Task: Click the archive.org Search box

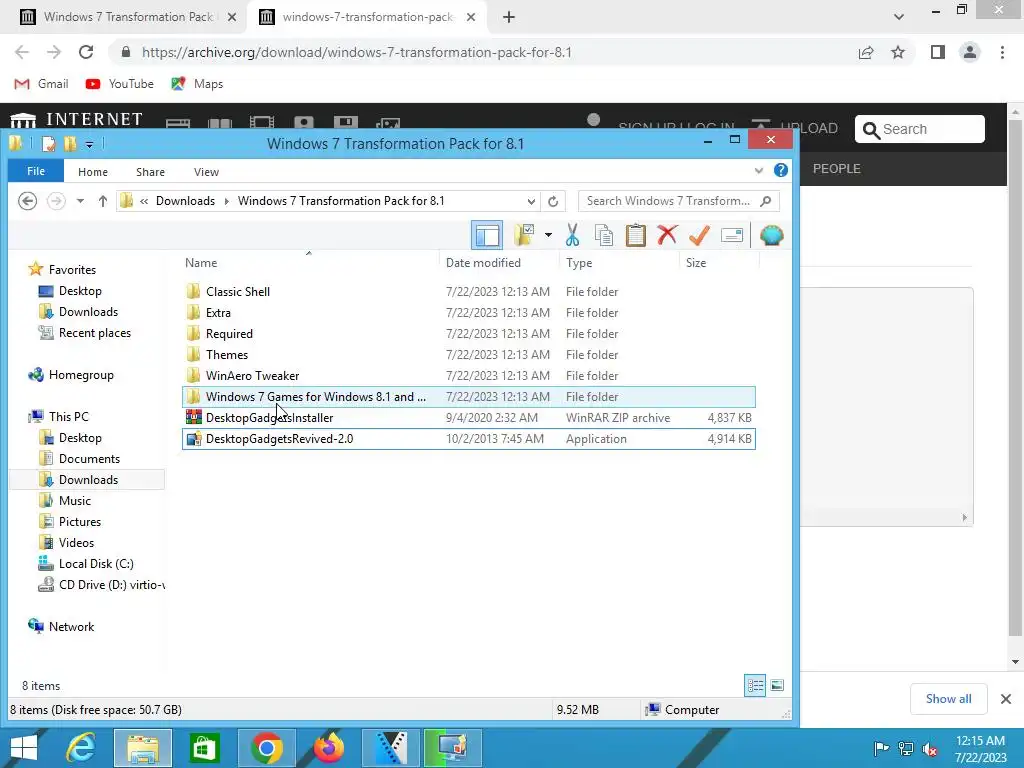Action: tap(920, 129)
